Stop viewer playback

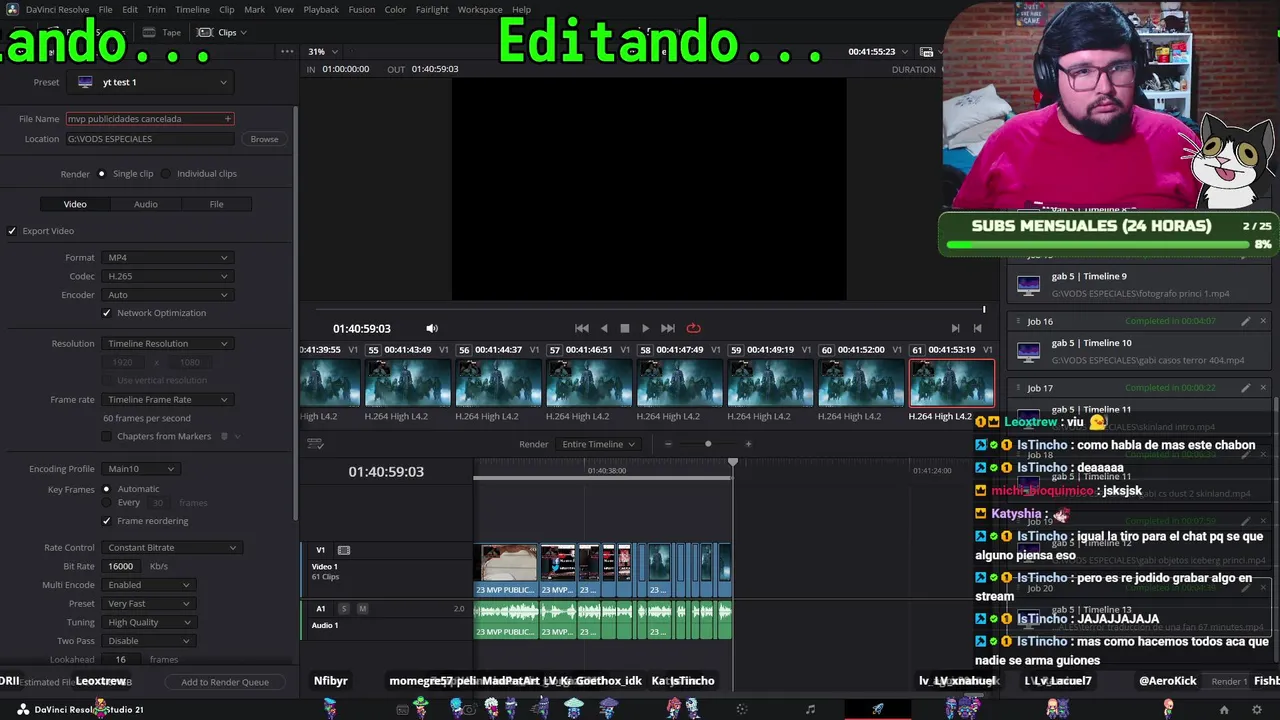point(625,328)
